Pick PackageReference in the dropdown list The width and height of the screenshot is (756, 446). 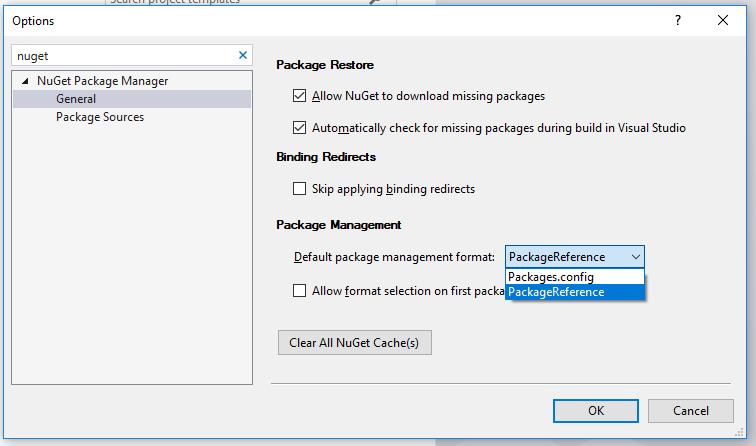556,292
